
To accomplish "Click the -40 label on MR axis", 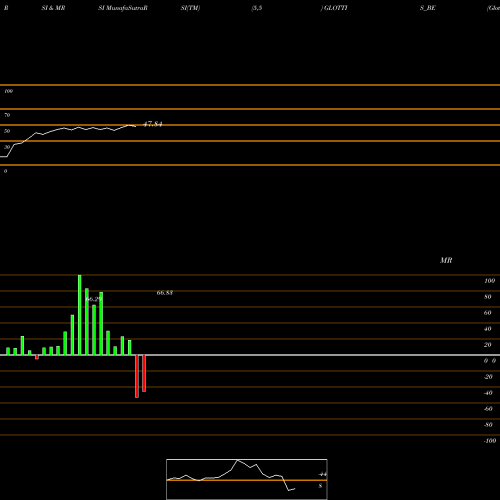I will [488, 393].
